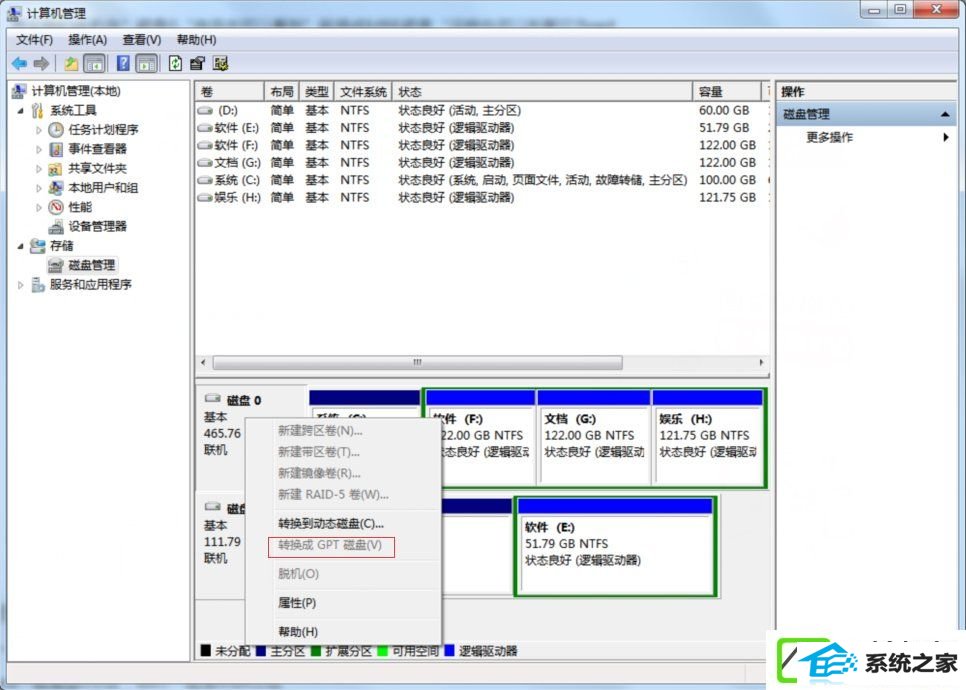This screenshot has height=690, width=966.
Task: Select 磁盘管理 tree node
Action: [91, 265]
